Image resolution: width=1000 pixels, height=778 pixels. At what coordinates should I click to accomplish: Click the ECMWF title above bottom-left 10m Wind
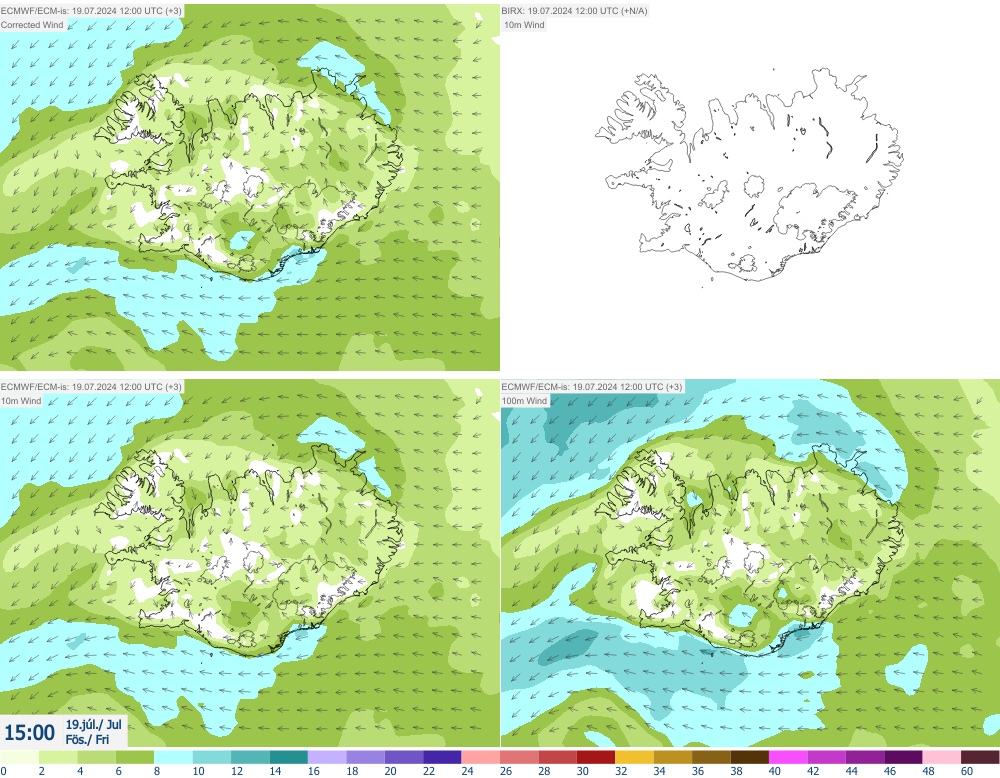91,386
